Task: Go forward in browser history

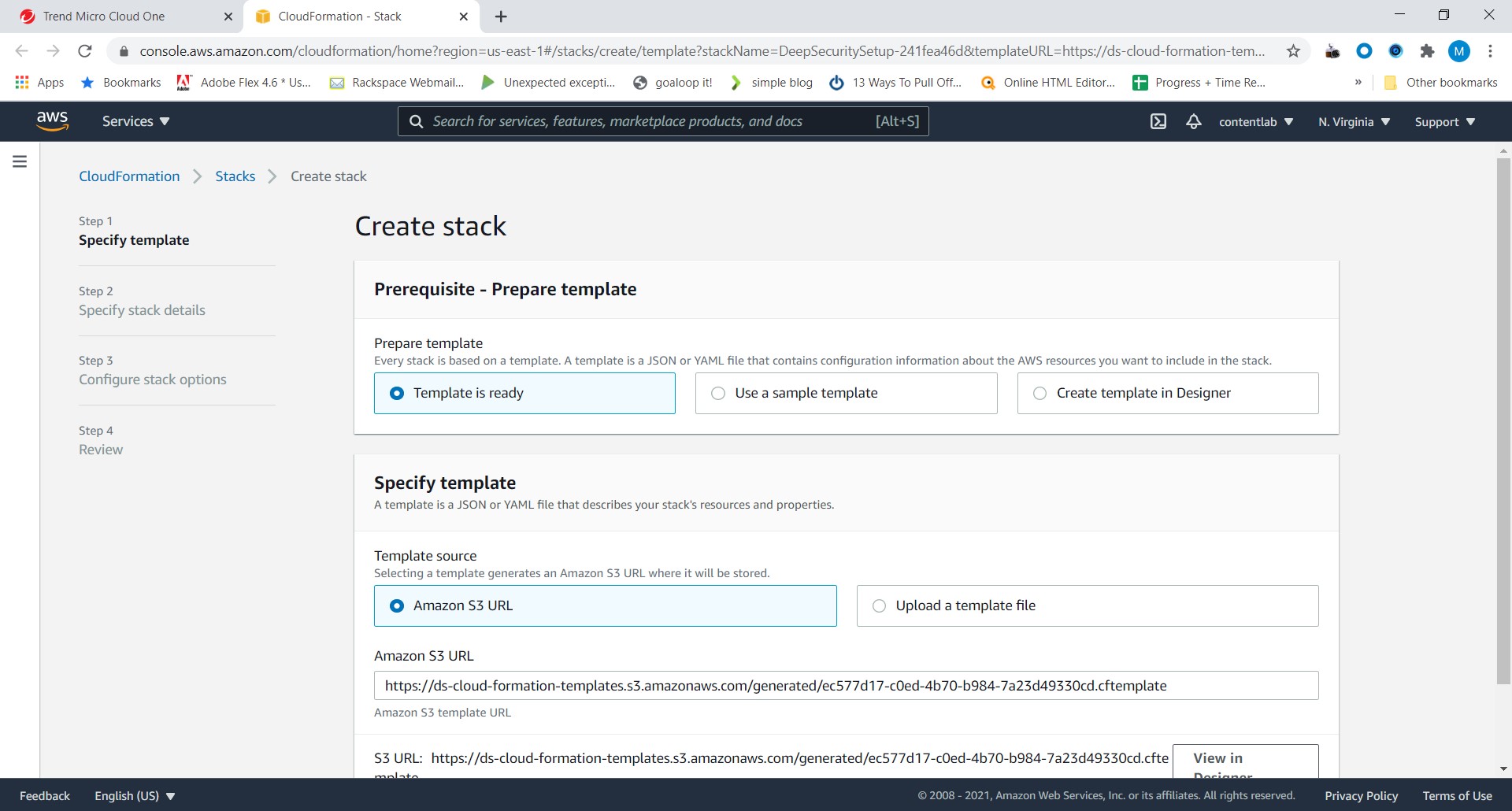Action: click(x=53, y=51)
